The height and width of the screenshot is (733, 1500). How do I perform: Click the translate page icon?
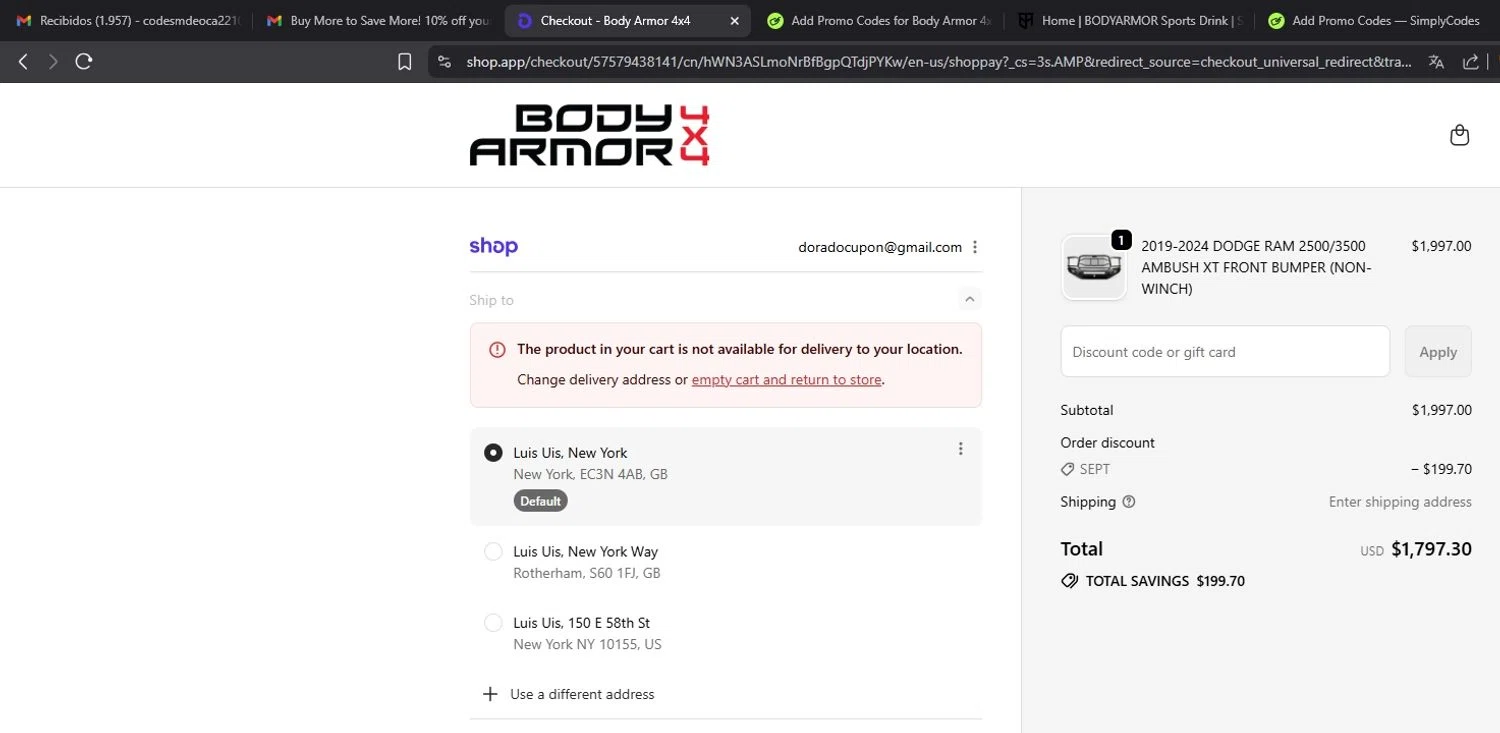tap(1437, 62)
